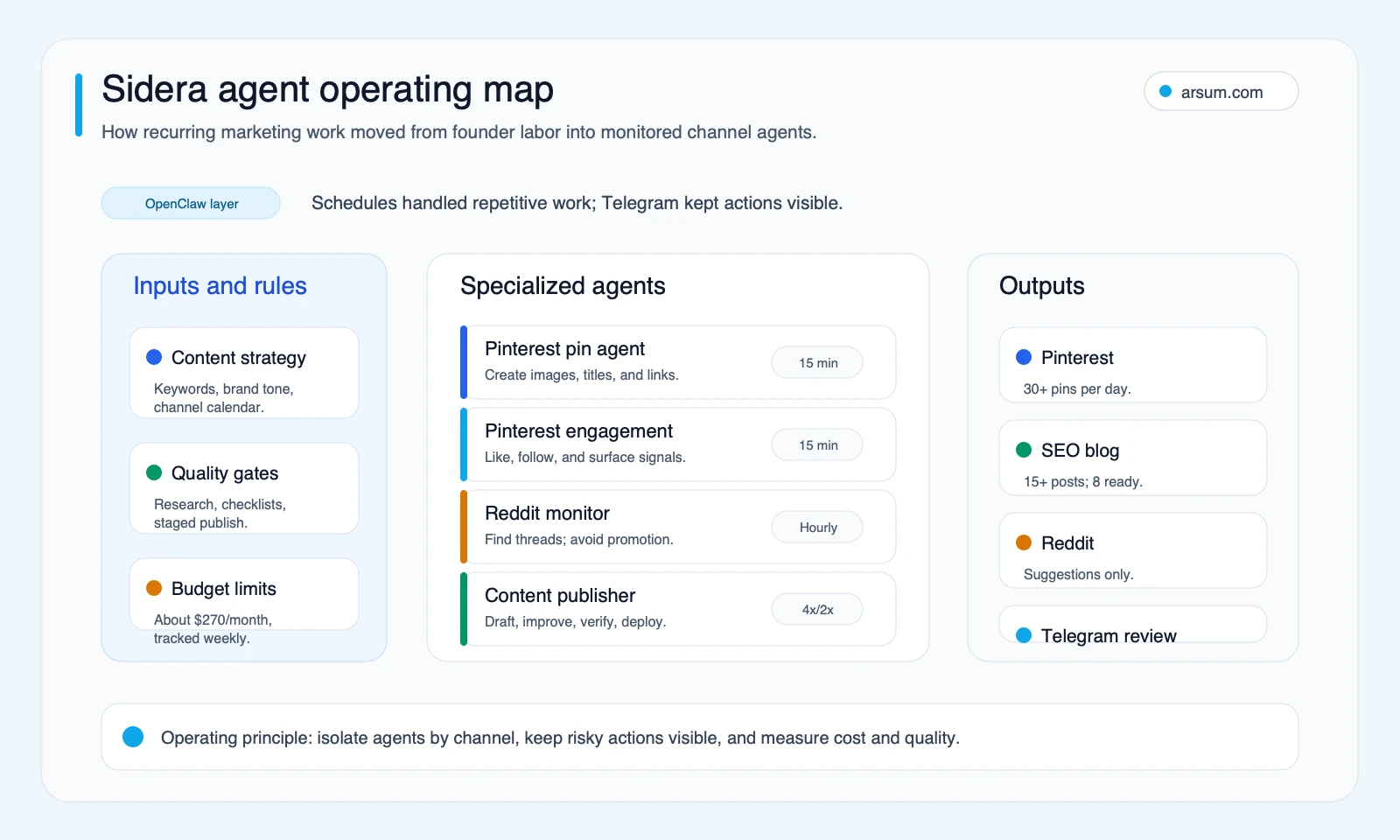Click the green dot beside SEO blog
The height and width of the screenshot is (840, 1400).
[x=1024, y=450]
